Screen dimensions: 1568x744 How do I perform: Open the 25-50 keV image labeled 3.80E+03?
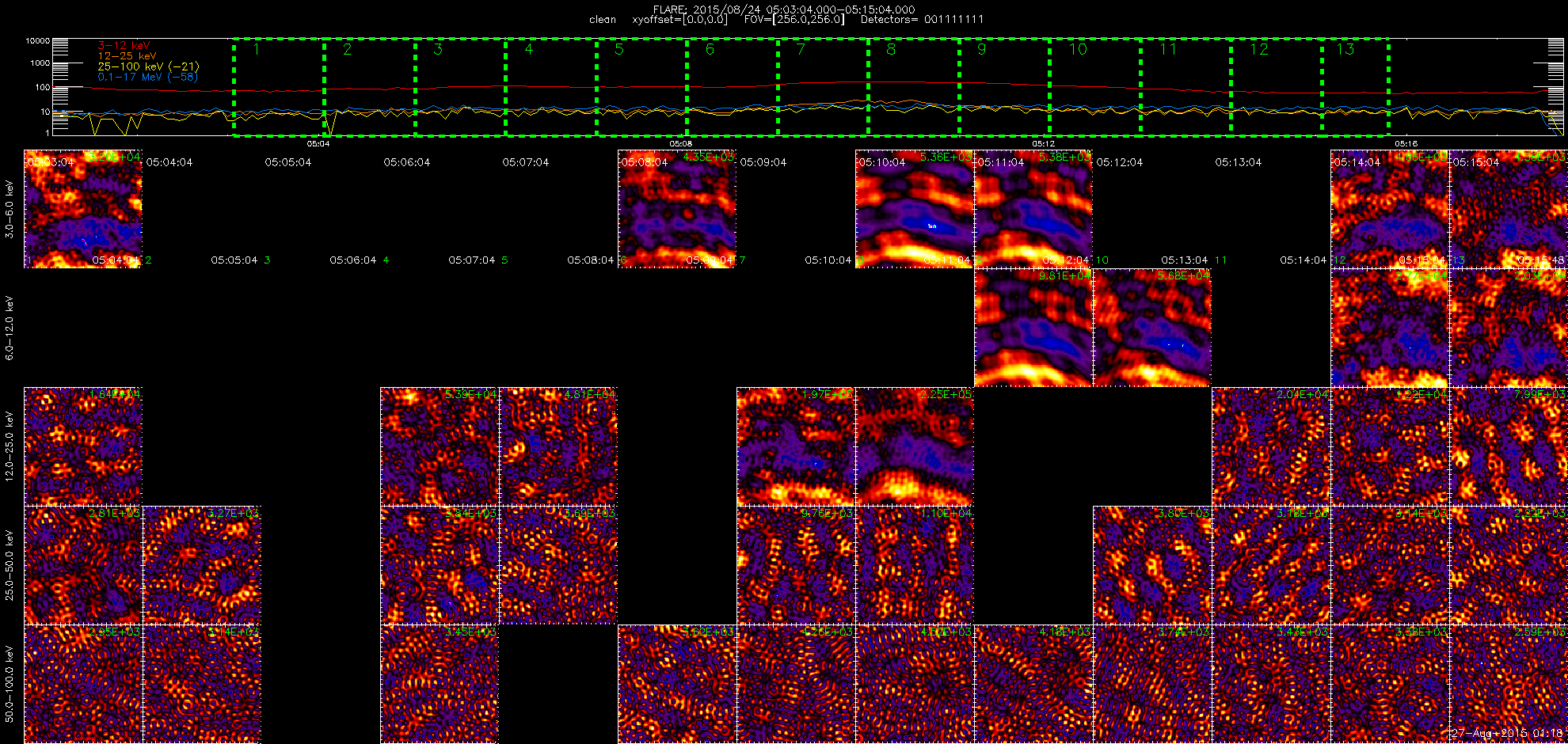(1152, 565)
